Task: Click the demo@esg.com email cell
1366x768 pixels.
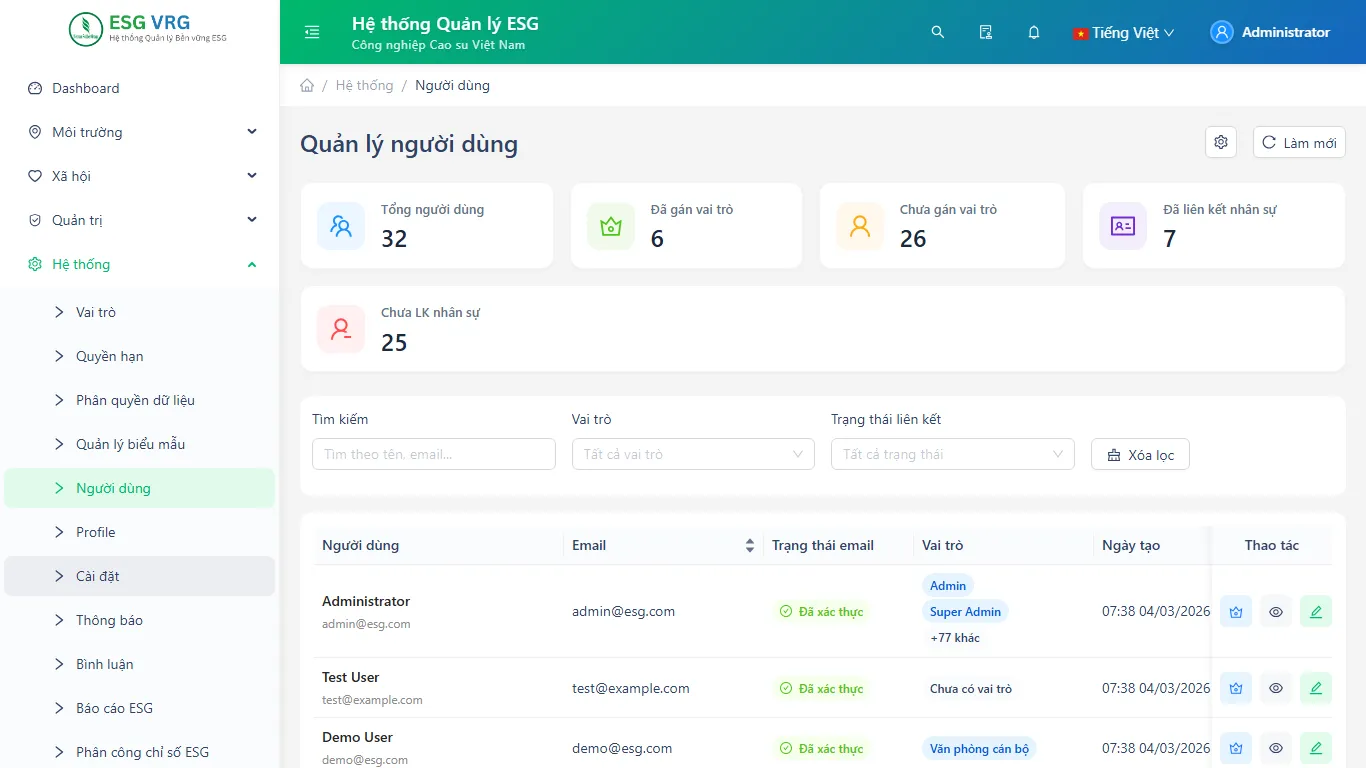Action: click(x=622, y=748)
